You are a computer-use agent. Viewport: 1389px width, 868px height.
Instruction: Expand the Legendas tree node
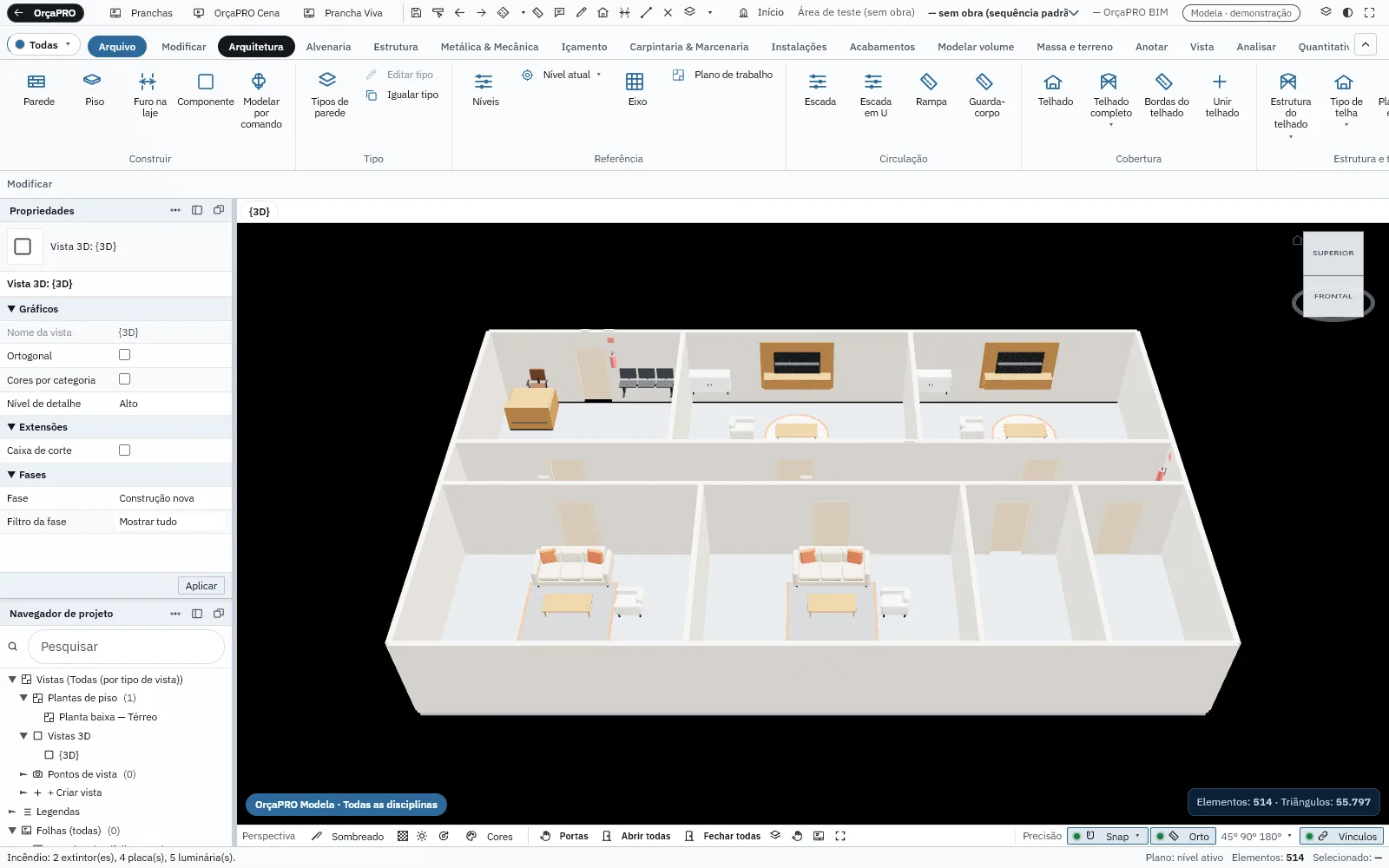click(x=12, y=812)
